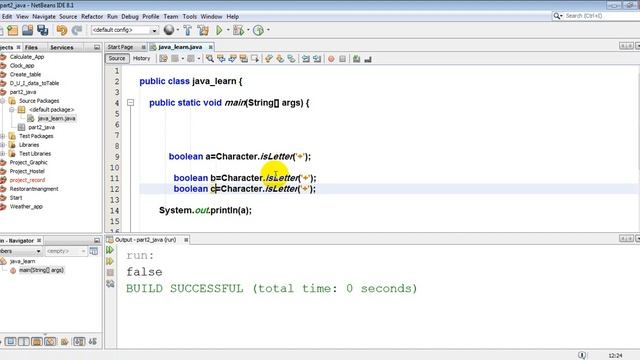This screenshot has width=640, height=360.
Task: Click the Redo arrow icon
Action: pyautogui.click(x=76, y=30)
